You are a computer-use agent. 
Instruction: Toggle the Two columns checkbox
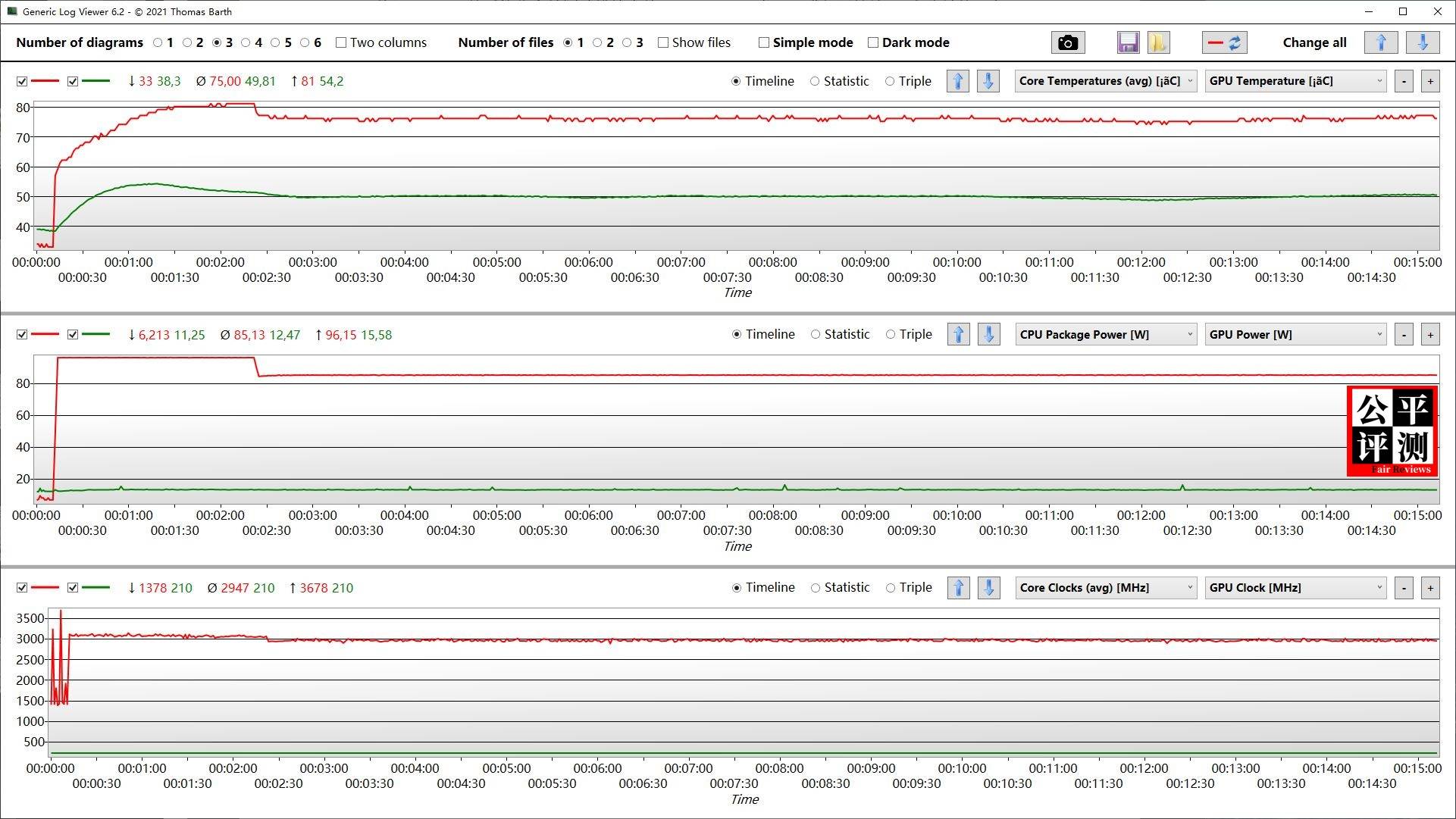pyautogui.click(x=341, y=42)
